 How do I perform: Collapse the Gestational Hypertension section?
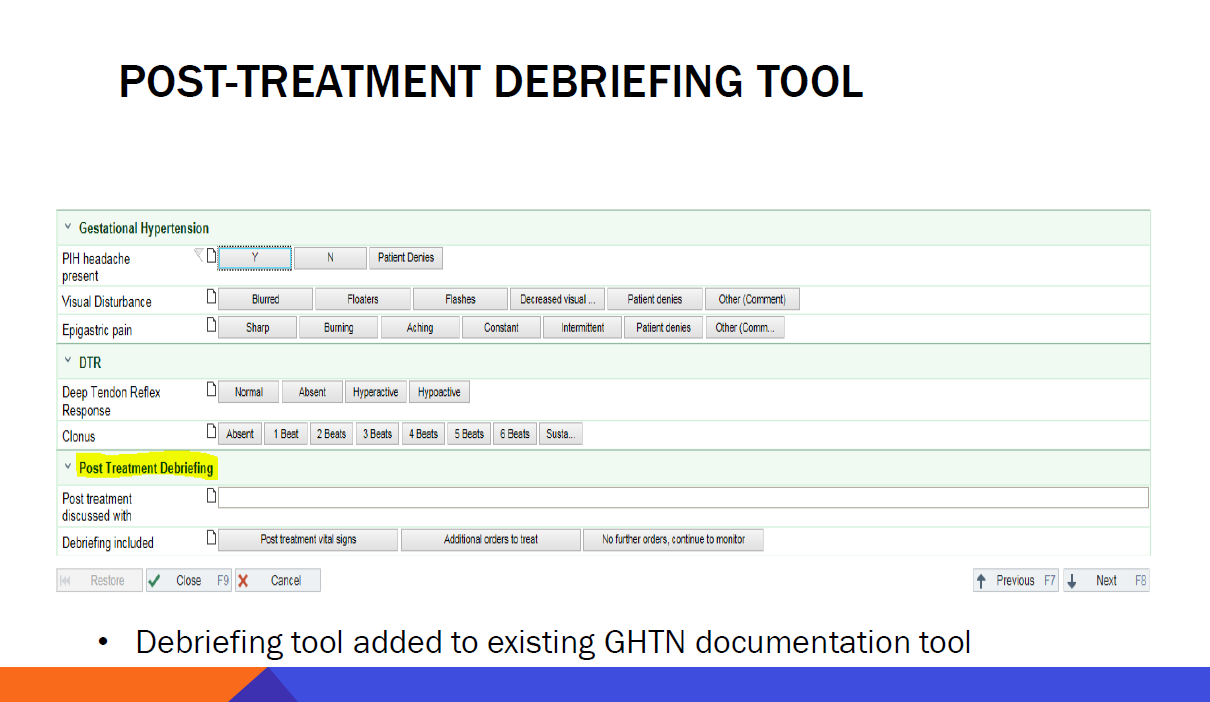click(x=68, y=228)
